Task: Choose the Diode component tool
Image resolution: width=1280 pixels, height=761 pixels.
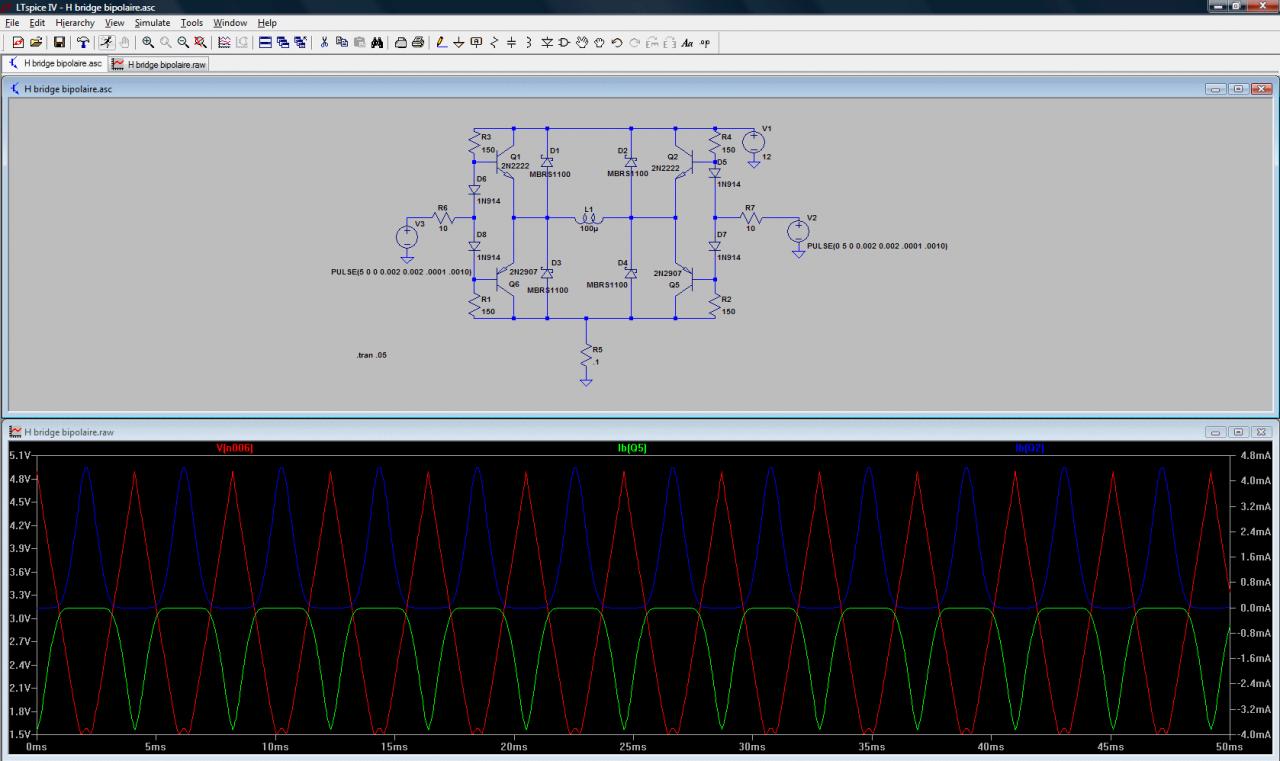Action: (x=546, y=42)
